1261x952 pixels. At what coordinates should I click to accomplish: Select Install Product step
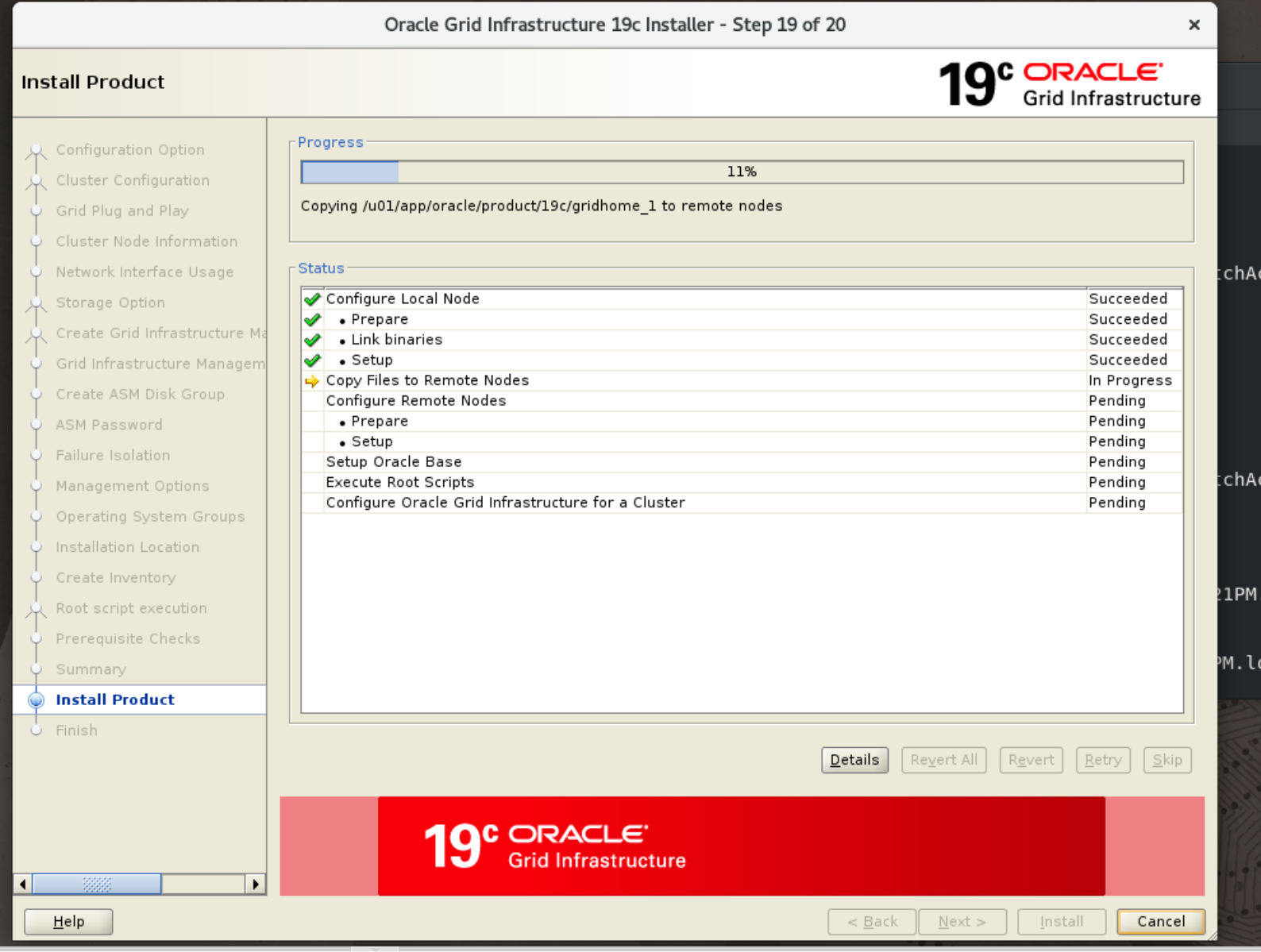[115, 700]
